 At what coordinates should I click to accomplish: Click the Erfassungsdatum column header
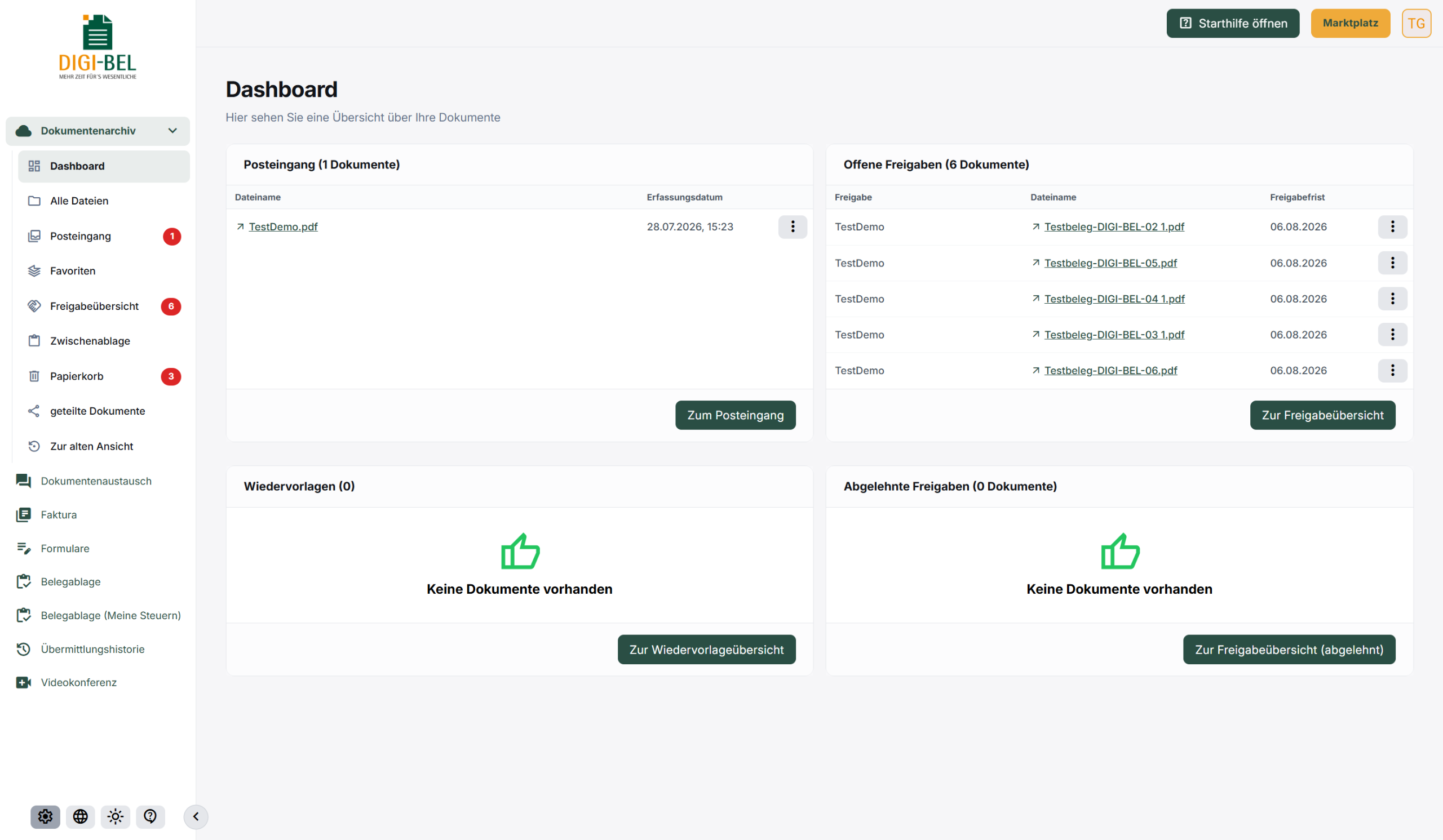[x=684, y=197]
